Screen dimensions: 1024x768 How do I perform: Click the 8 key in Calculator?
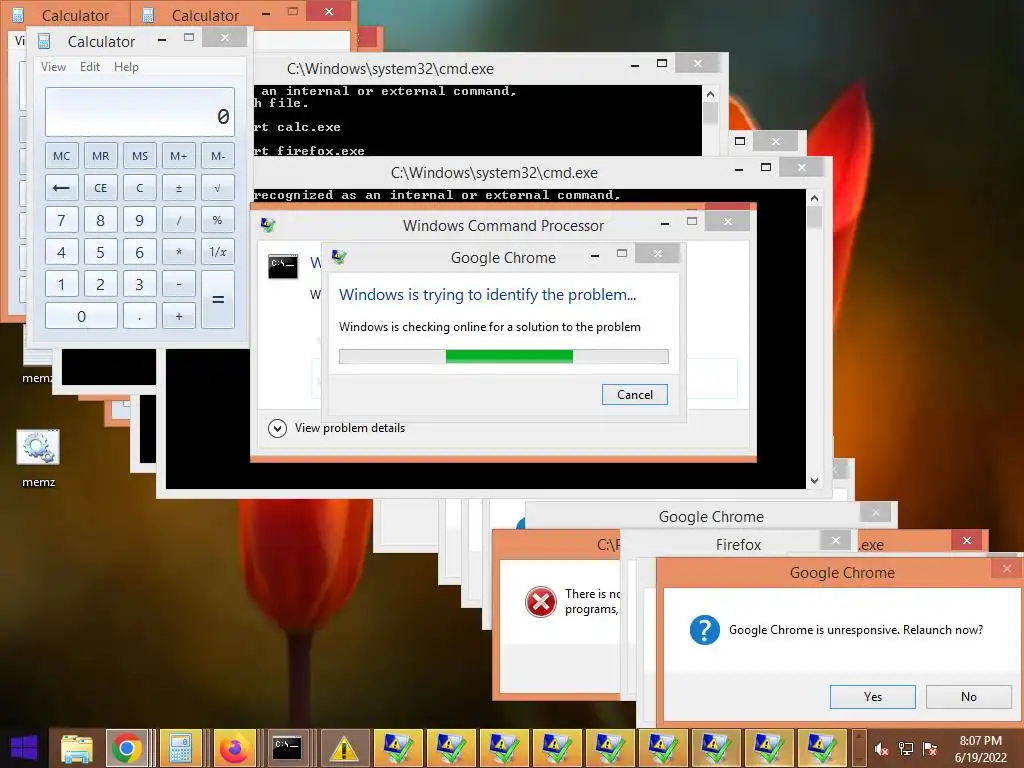tap(101, 220)
